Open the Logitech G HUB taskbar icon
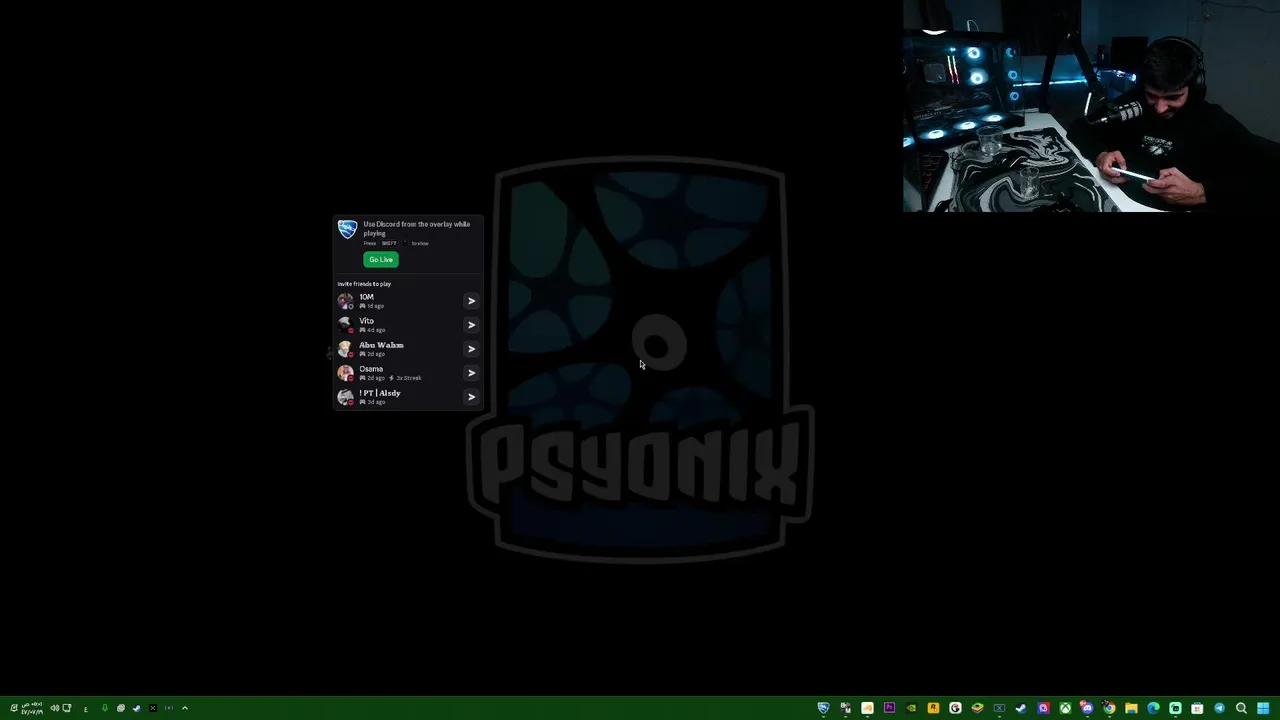The width and height of the screenshot is (1280, 720). [x=955, y=708]
